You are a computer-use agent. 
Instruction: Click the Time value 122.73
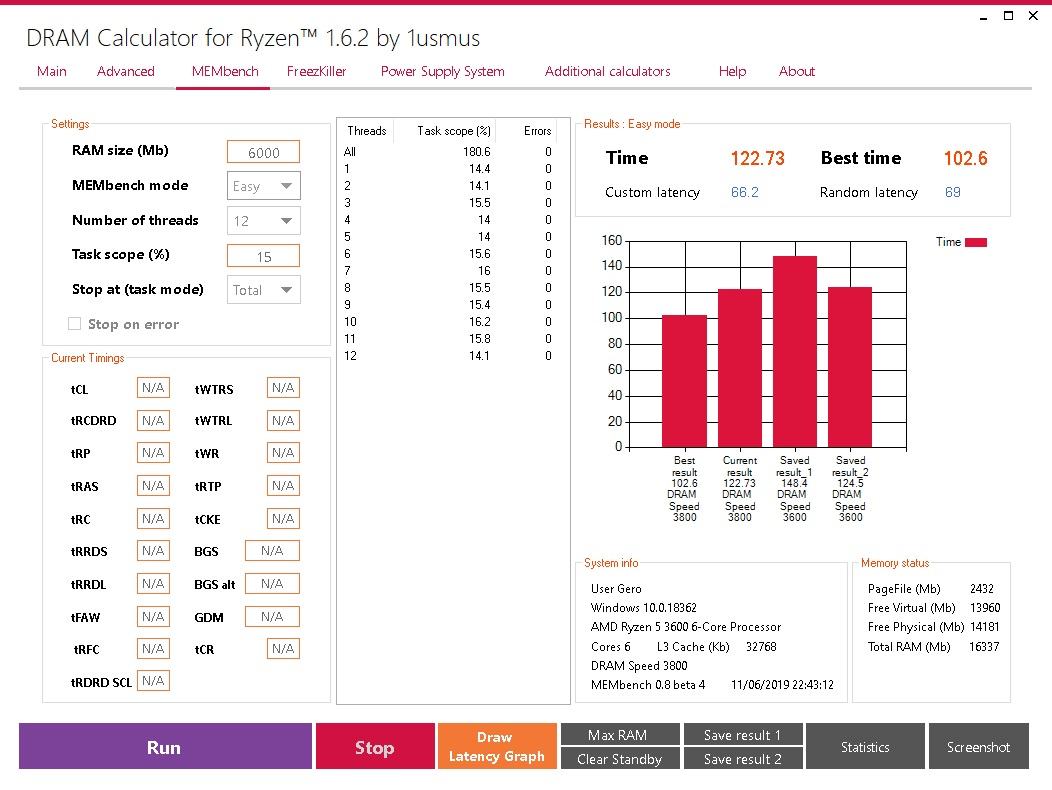coord(757,158)
